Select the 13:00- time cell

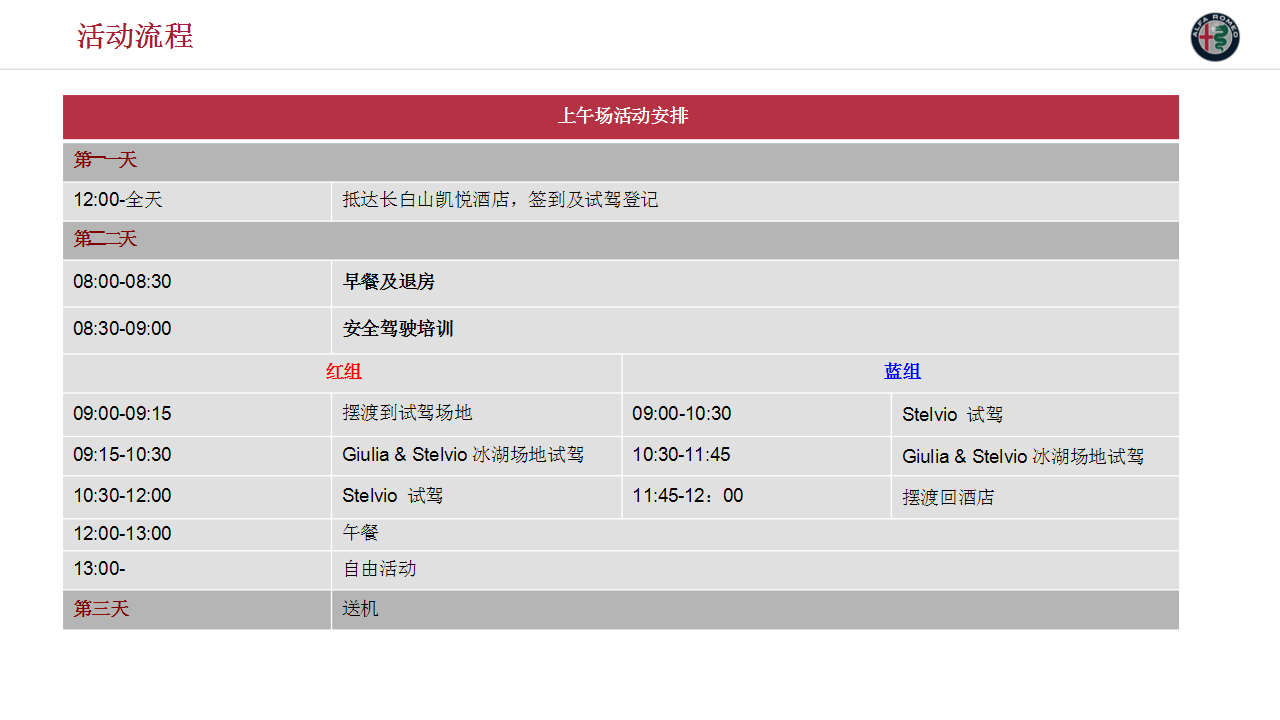(197, 570)
